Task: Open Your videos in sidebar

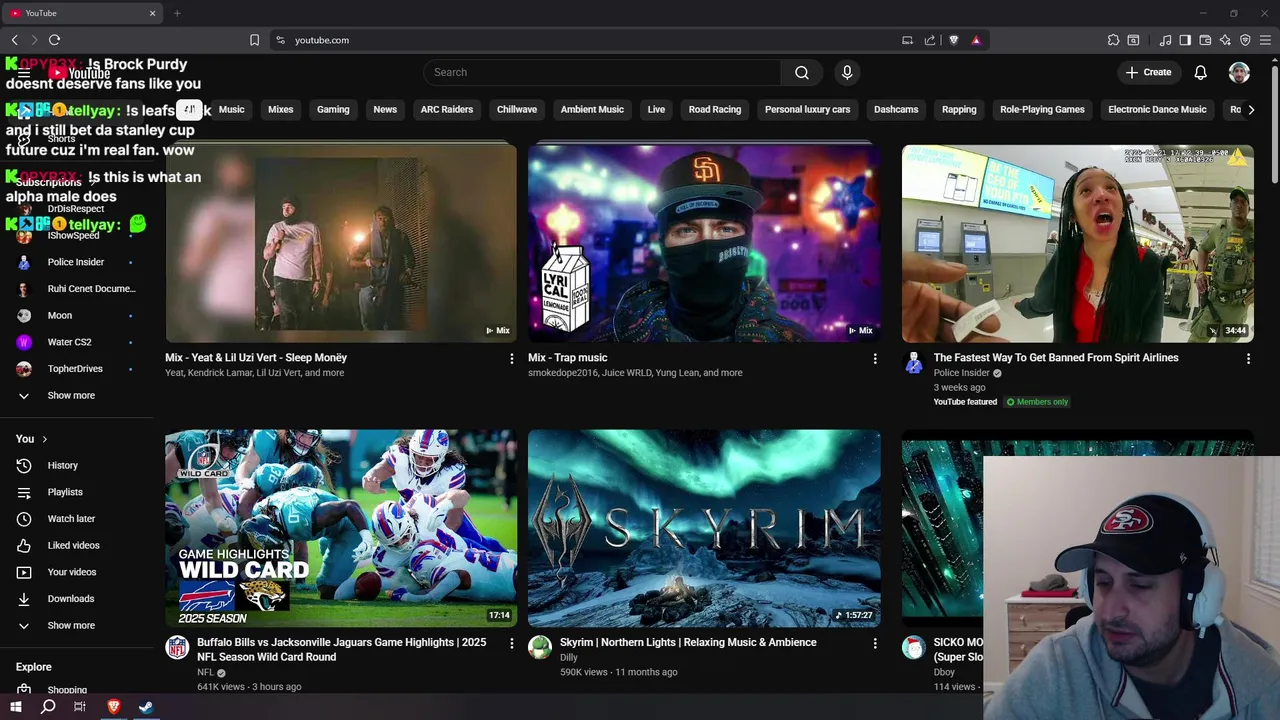Action: [76, 572]
